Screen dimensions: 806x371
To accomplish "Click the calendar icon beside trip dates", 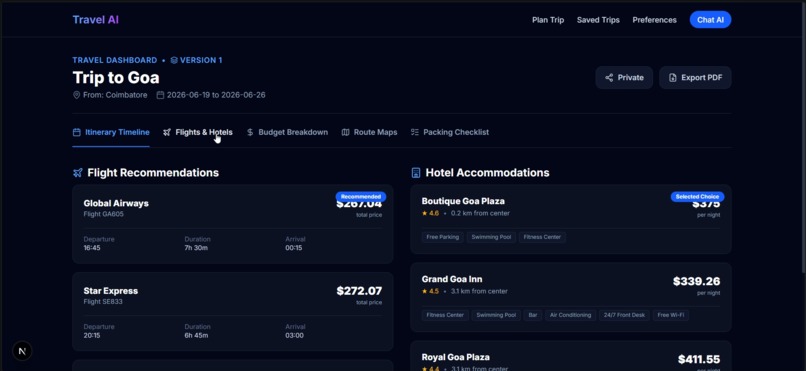I will coord(160,95).
